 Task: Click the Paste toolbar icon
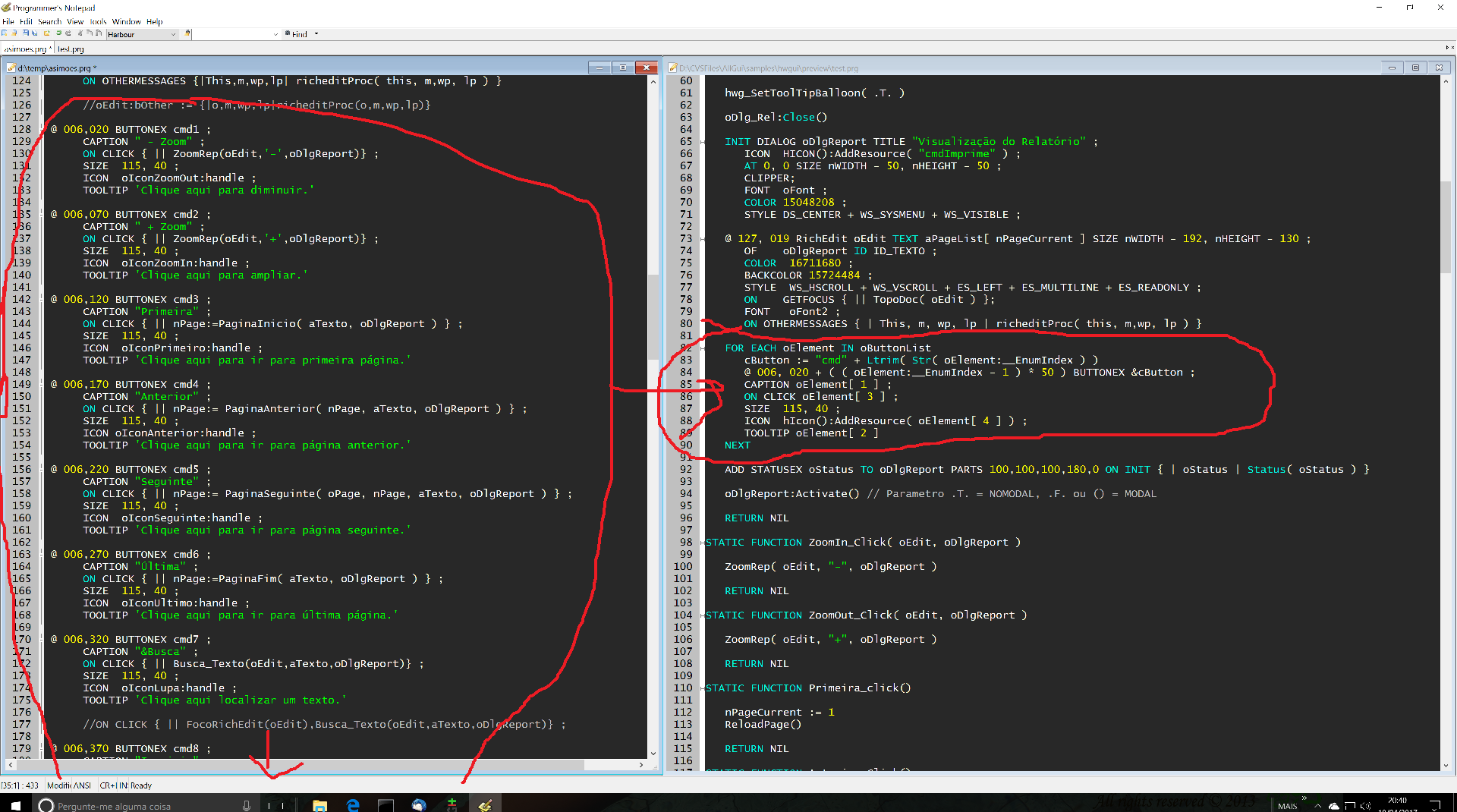99,33
